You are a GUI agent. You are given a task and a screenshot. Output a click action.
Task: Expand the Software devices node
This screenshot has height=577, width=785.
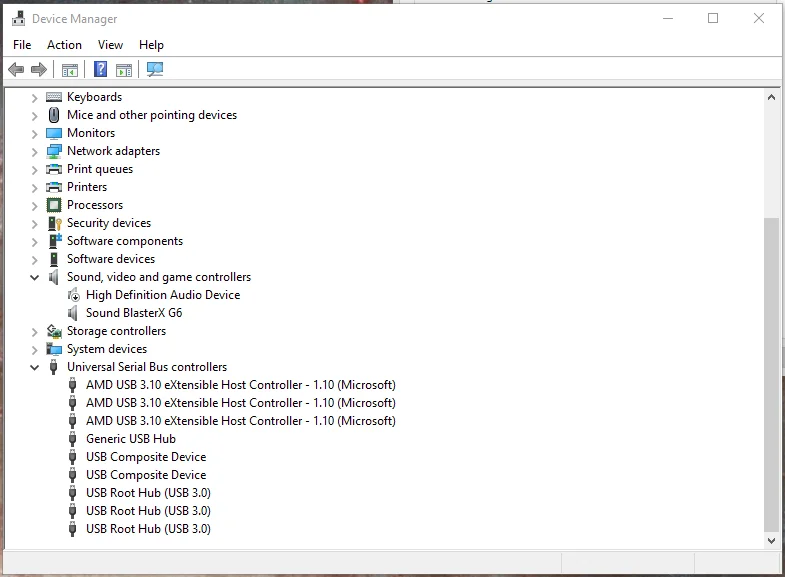click(x=34, y=260)
